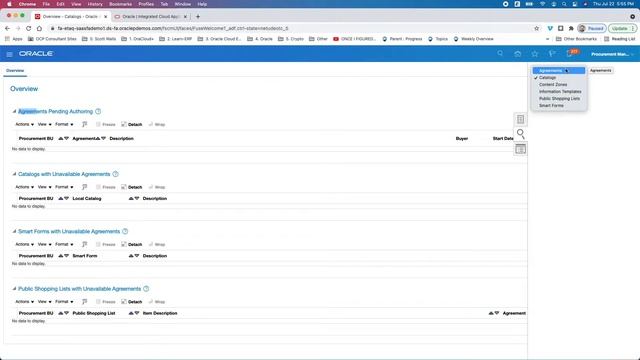Detach the Catalogs with Unavailable Agreements table

(132, 187)
